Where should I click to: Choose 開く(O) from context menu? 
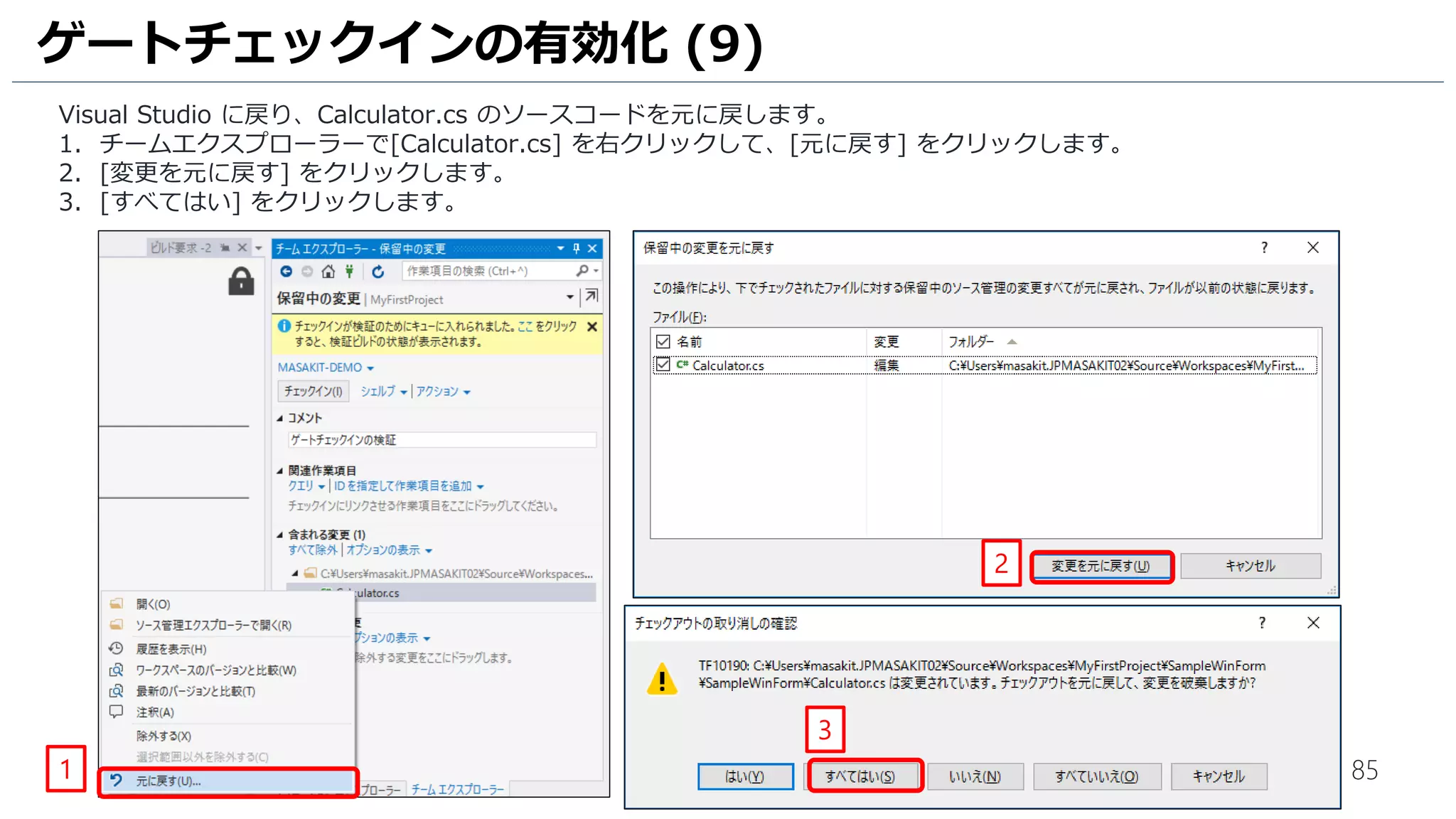(x=226, y=604)
